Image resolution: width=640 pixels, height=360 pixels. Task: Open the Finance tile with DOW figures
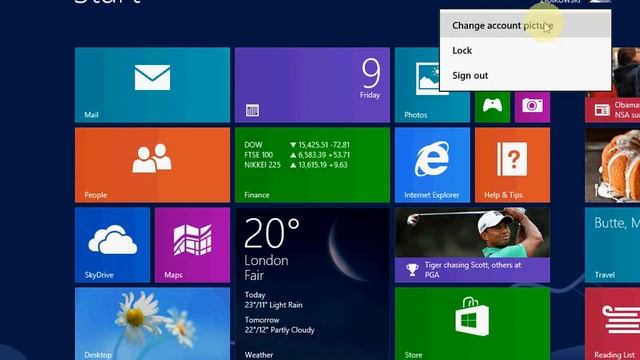tap(312, 165)
